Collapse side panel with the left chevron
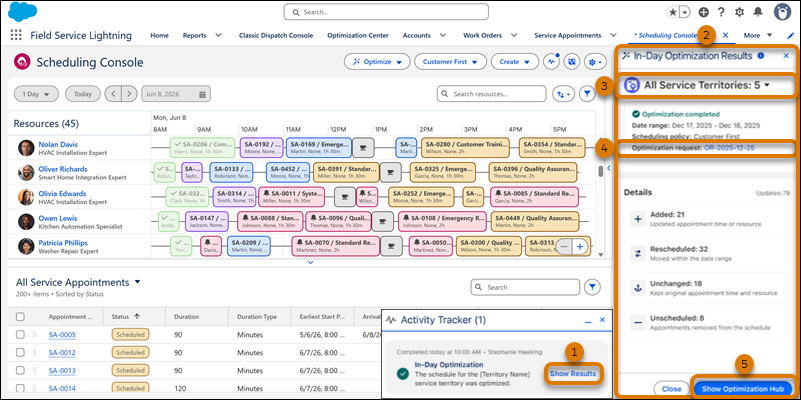This screenshot has width=801, height=400. [608, 167]
